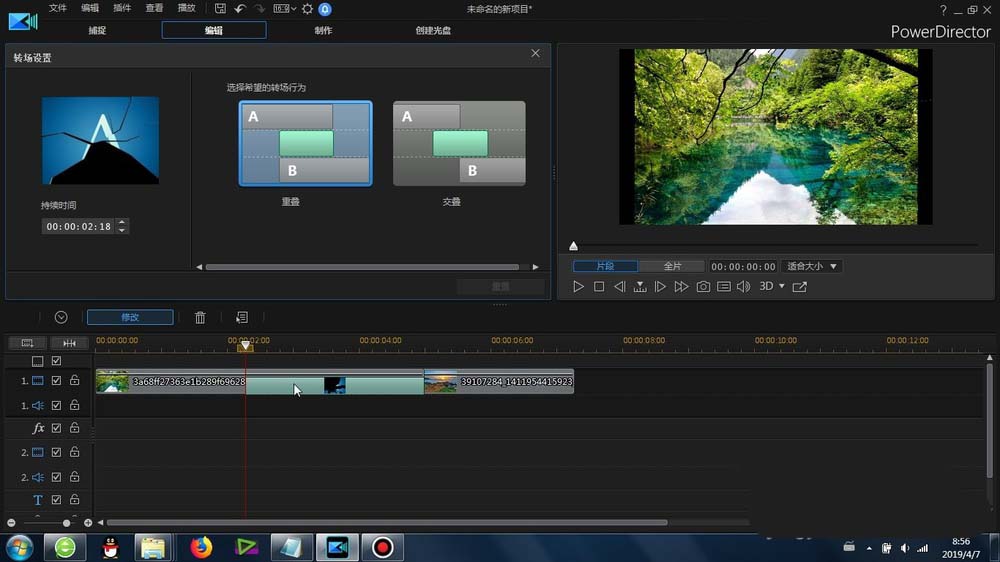Toggle audio track 2 enable checkbox
The image size is (1000, 562).
56,477
